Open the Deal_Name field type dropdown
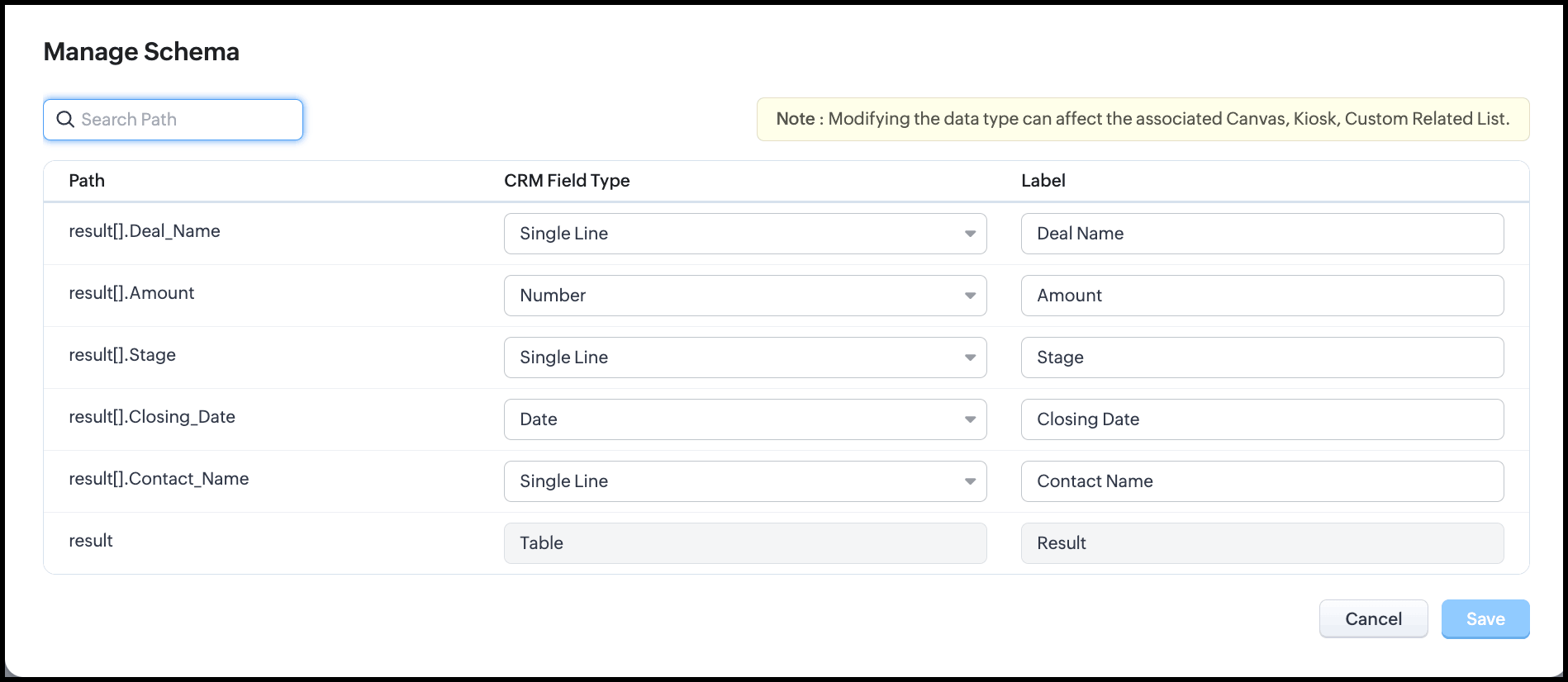Screen dimensions: 1568x682 (744, 234)
